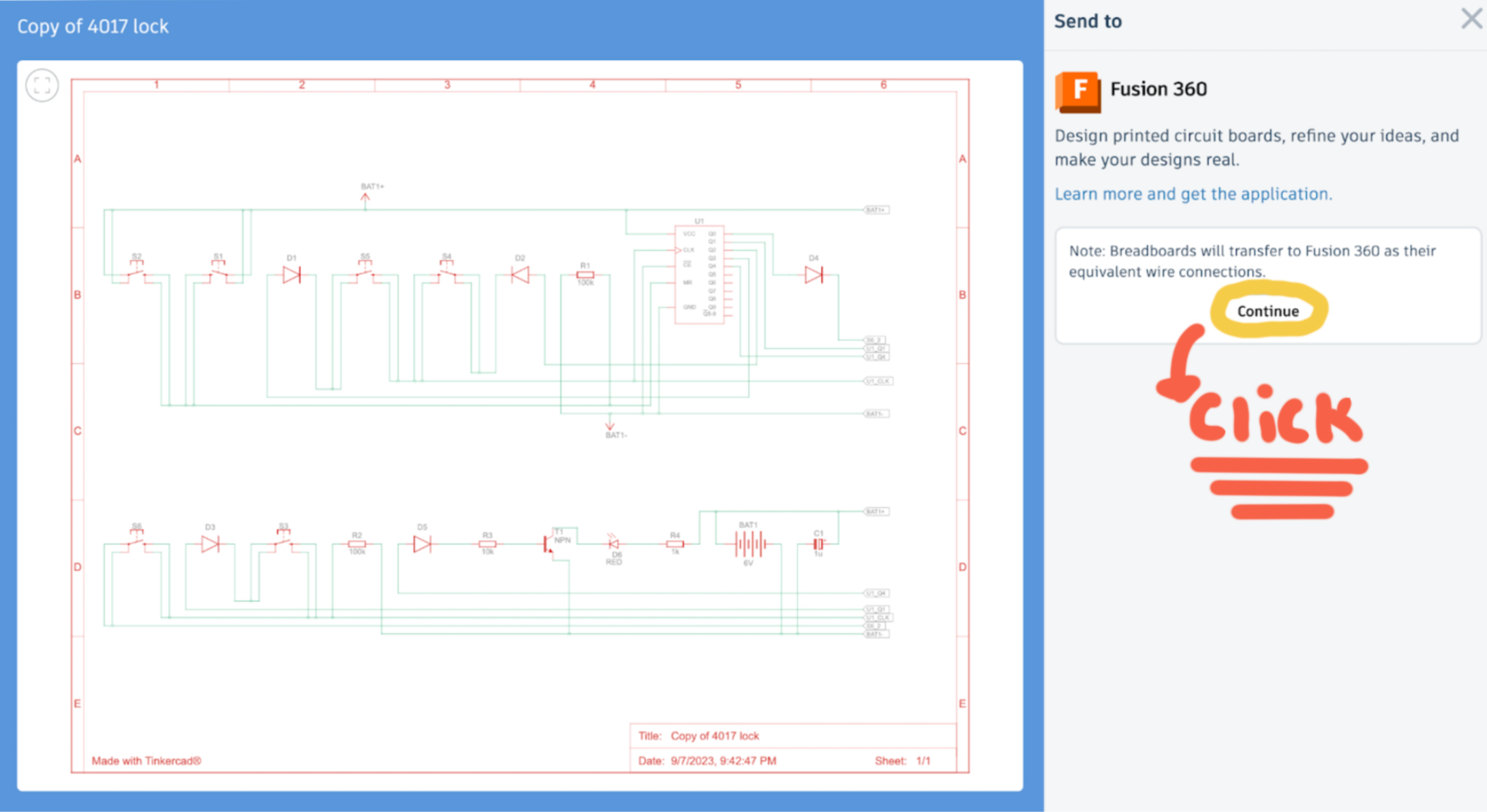Click the 'Made with Tinkercad' text
Screen dimensions: 1487x812
click(145, 760)
